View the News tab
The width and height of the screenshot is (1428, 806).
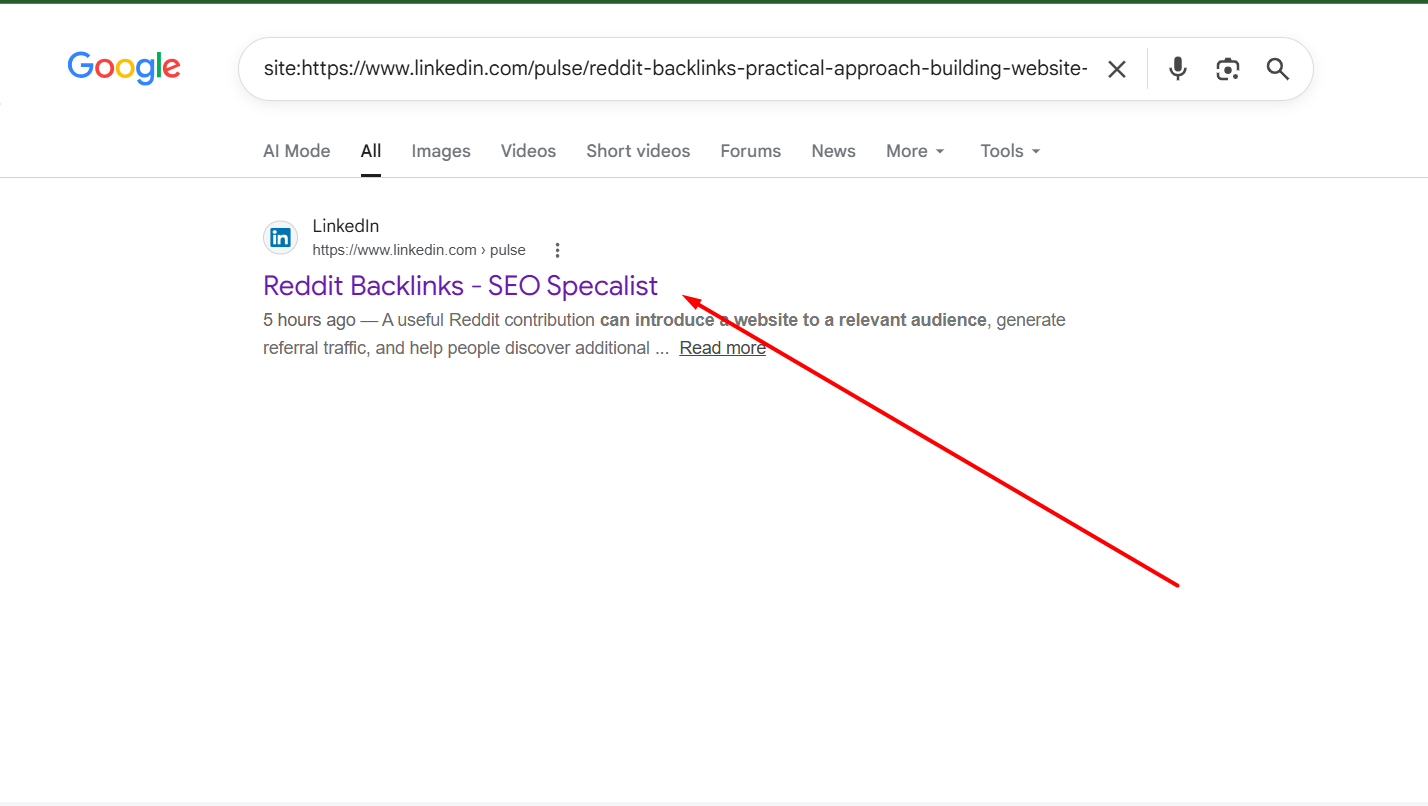click(x=833, y=151)
